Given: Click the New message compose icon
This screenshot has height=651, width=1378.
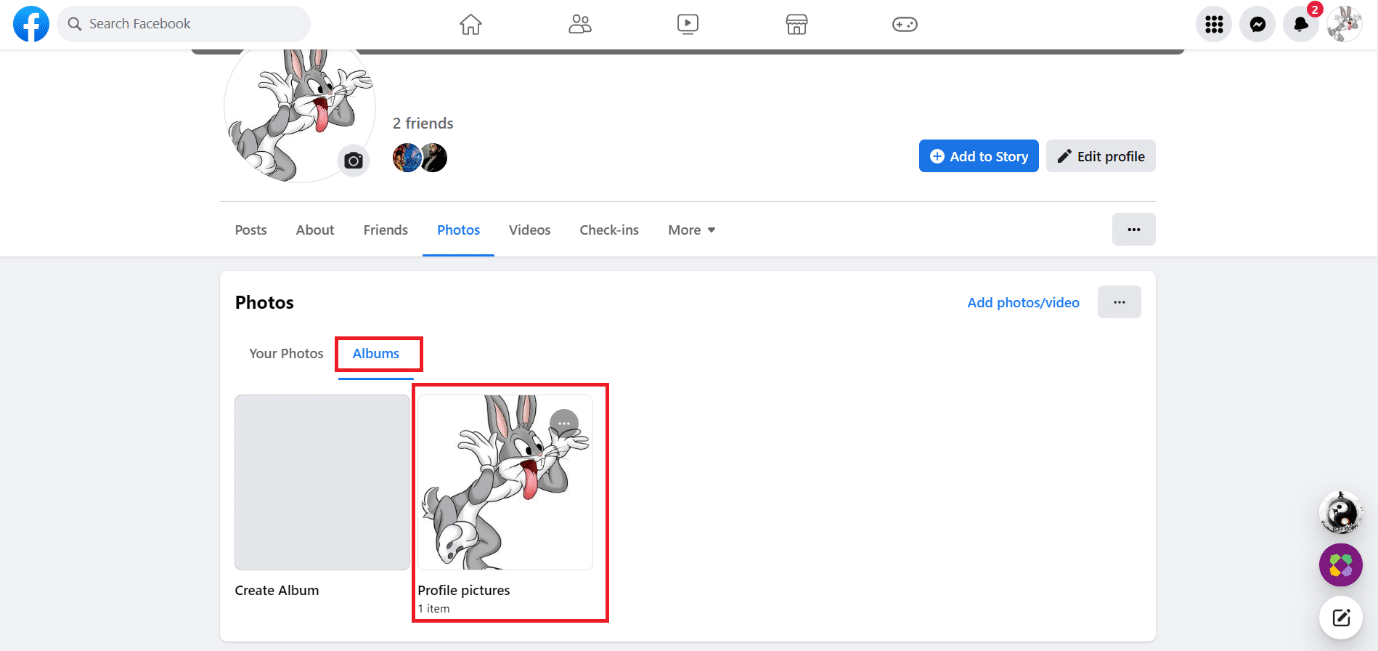Looking at the screenshot, I should [x=1340, y=617].
